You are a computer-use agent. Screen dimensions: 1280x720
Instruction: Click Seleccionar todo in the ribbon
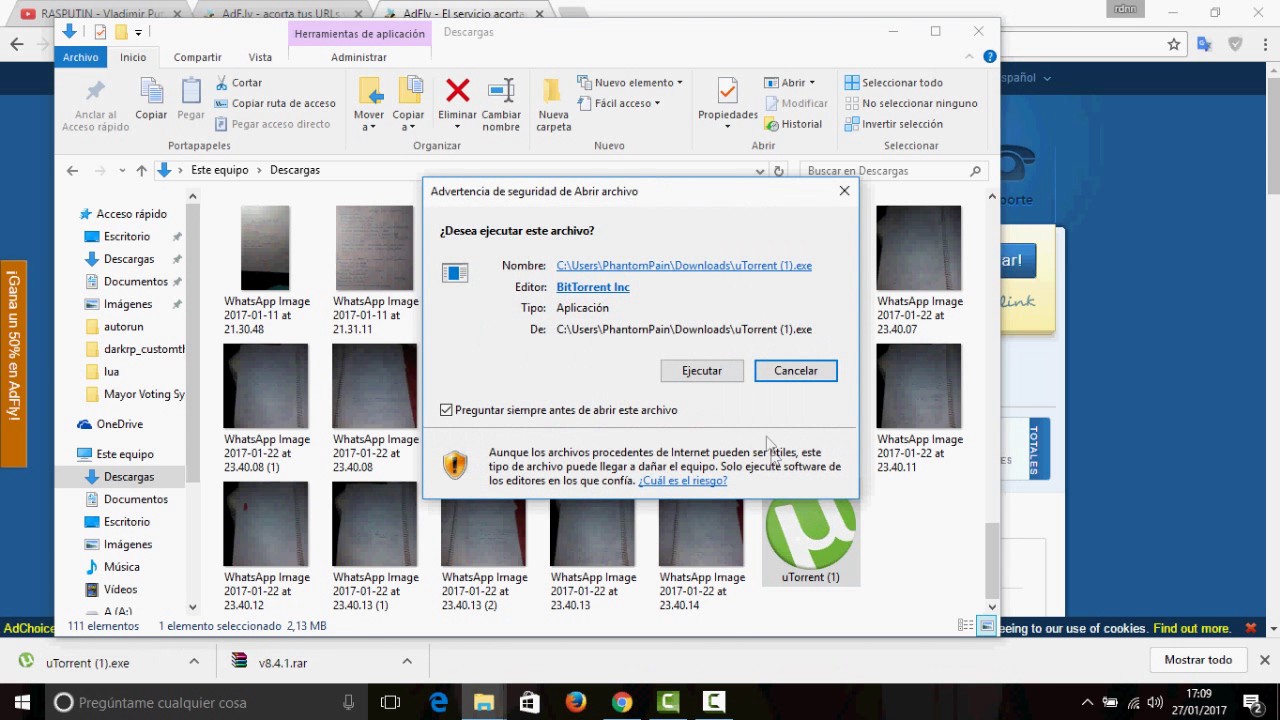pyautogui.click(x=894, y=83)
